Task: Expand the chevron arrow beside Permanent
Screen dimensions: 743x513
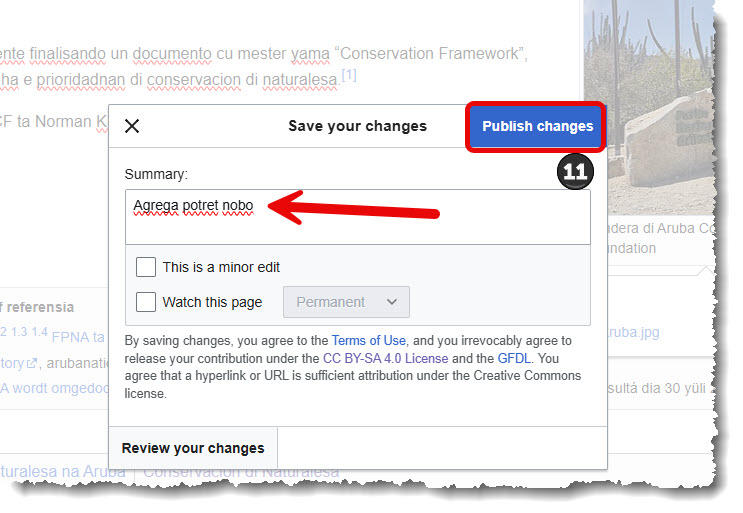Action: (x=391, y=302)
